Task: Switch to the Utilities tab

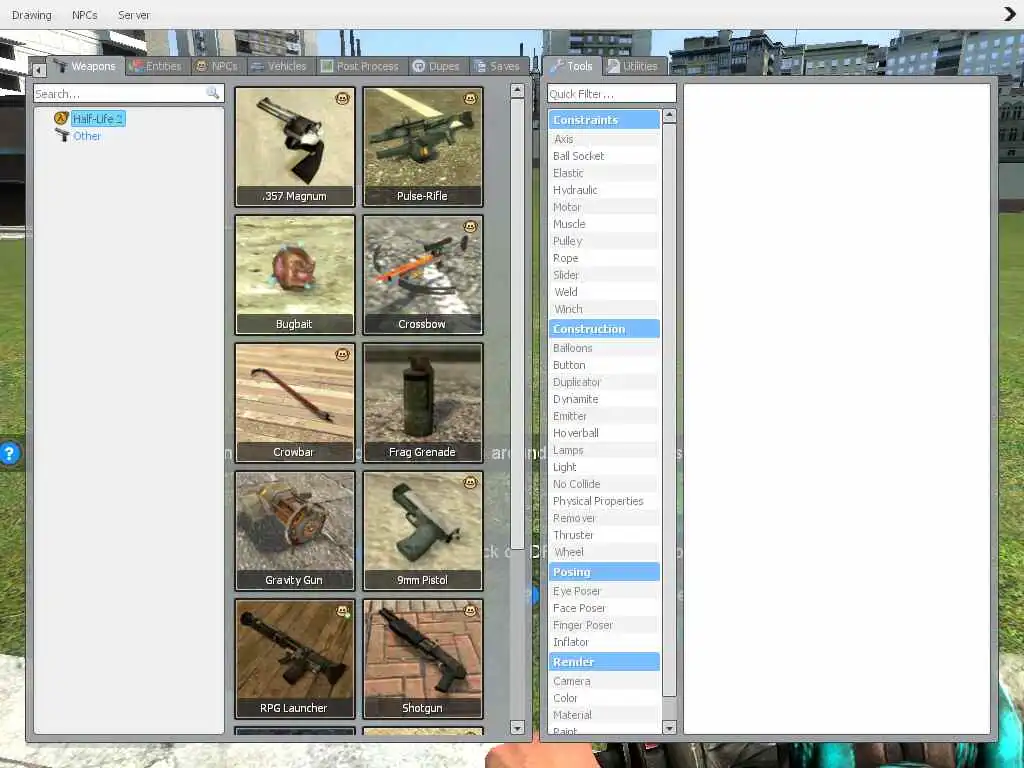Action: (633, 66)
